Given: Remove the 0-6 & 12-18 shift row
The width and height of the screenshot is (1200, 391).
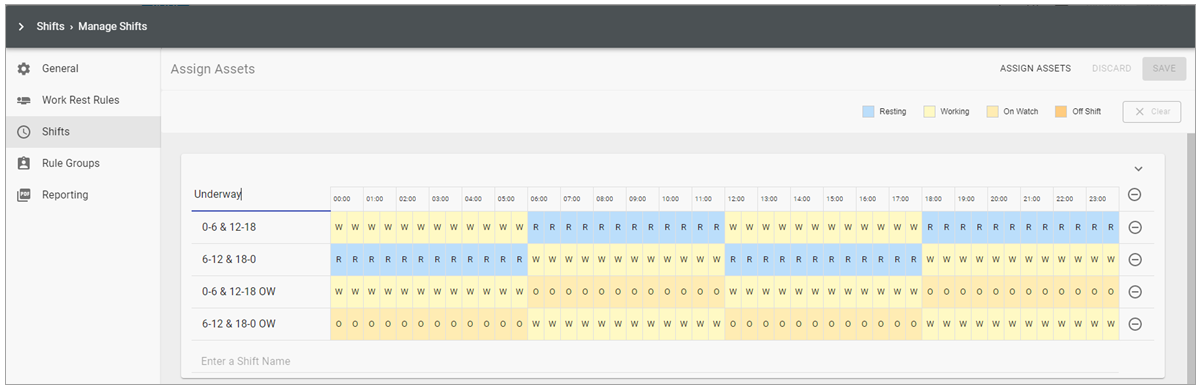Looking at the screenshot, I should (x=1134, y=227).
